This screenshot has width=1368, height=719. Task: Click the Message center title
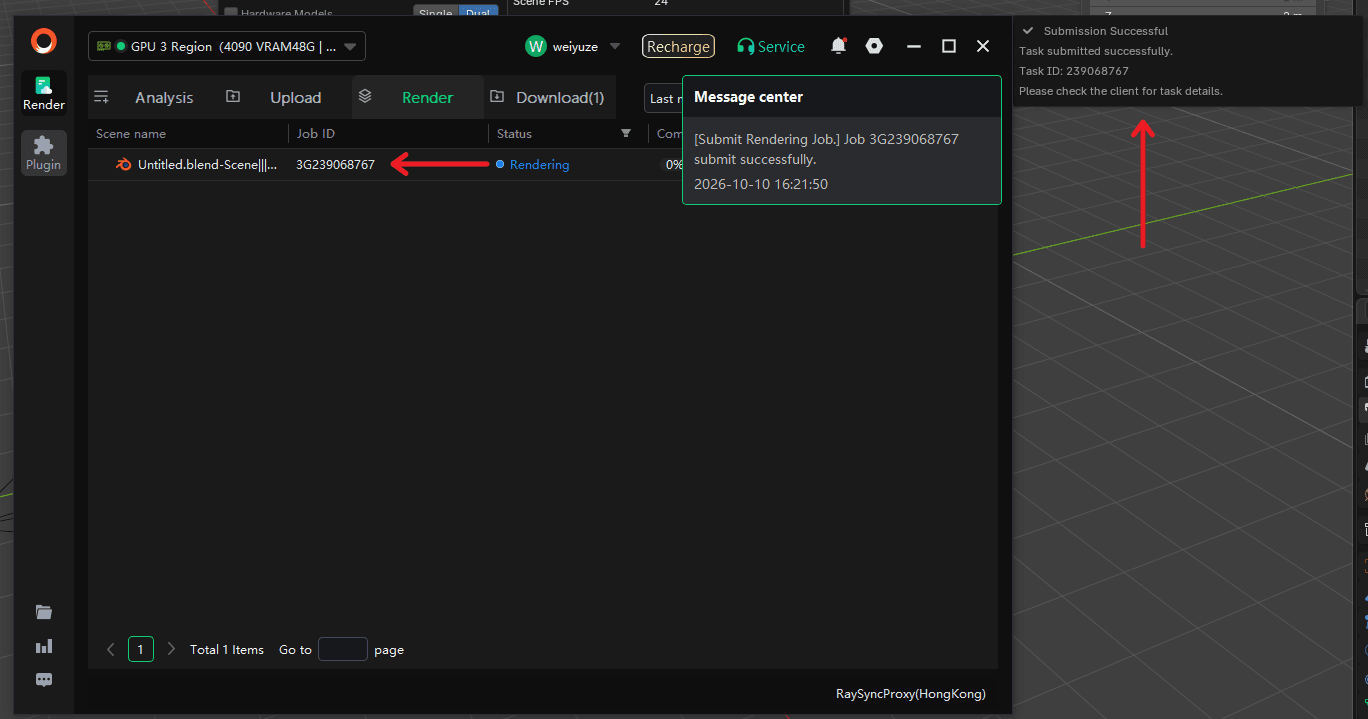click(749, 97)
